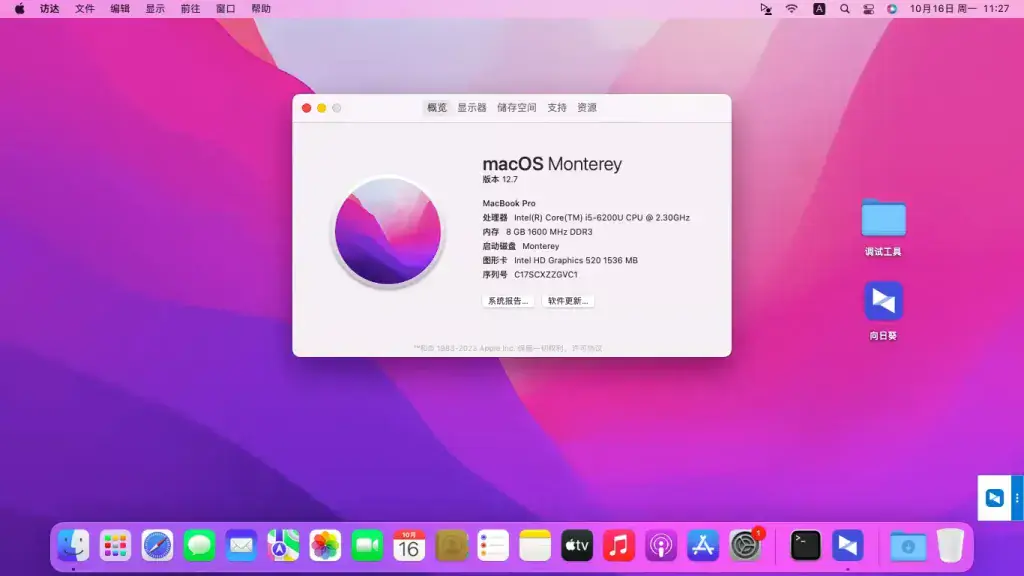Open Trash in the Dock
This screenshot has height=576, width=1024.
tap(950, 545)
